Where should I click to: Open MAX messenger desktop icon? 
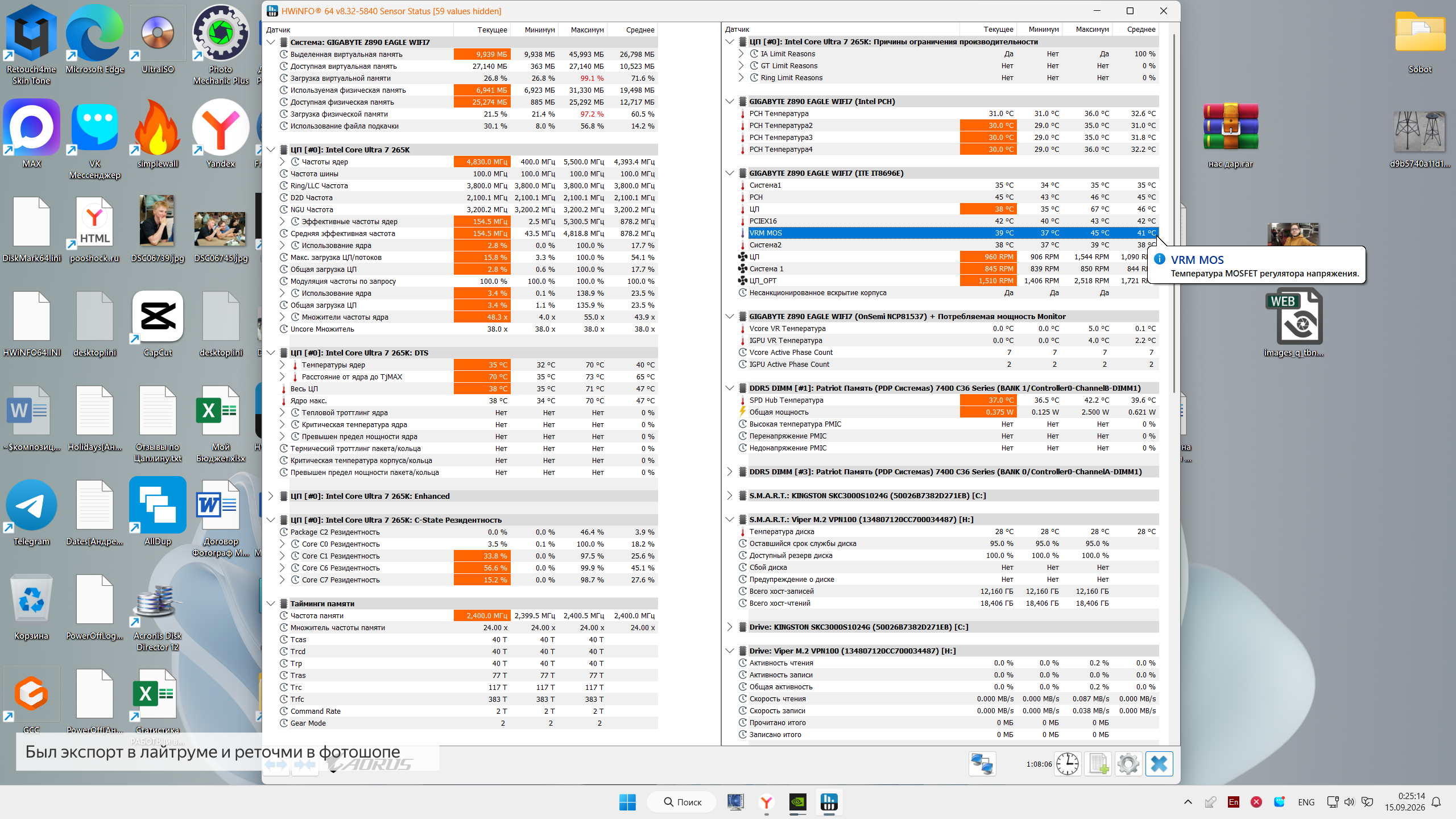tap(31, 134)
